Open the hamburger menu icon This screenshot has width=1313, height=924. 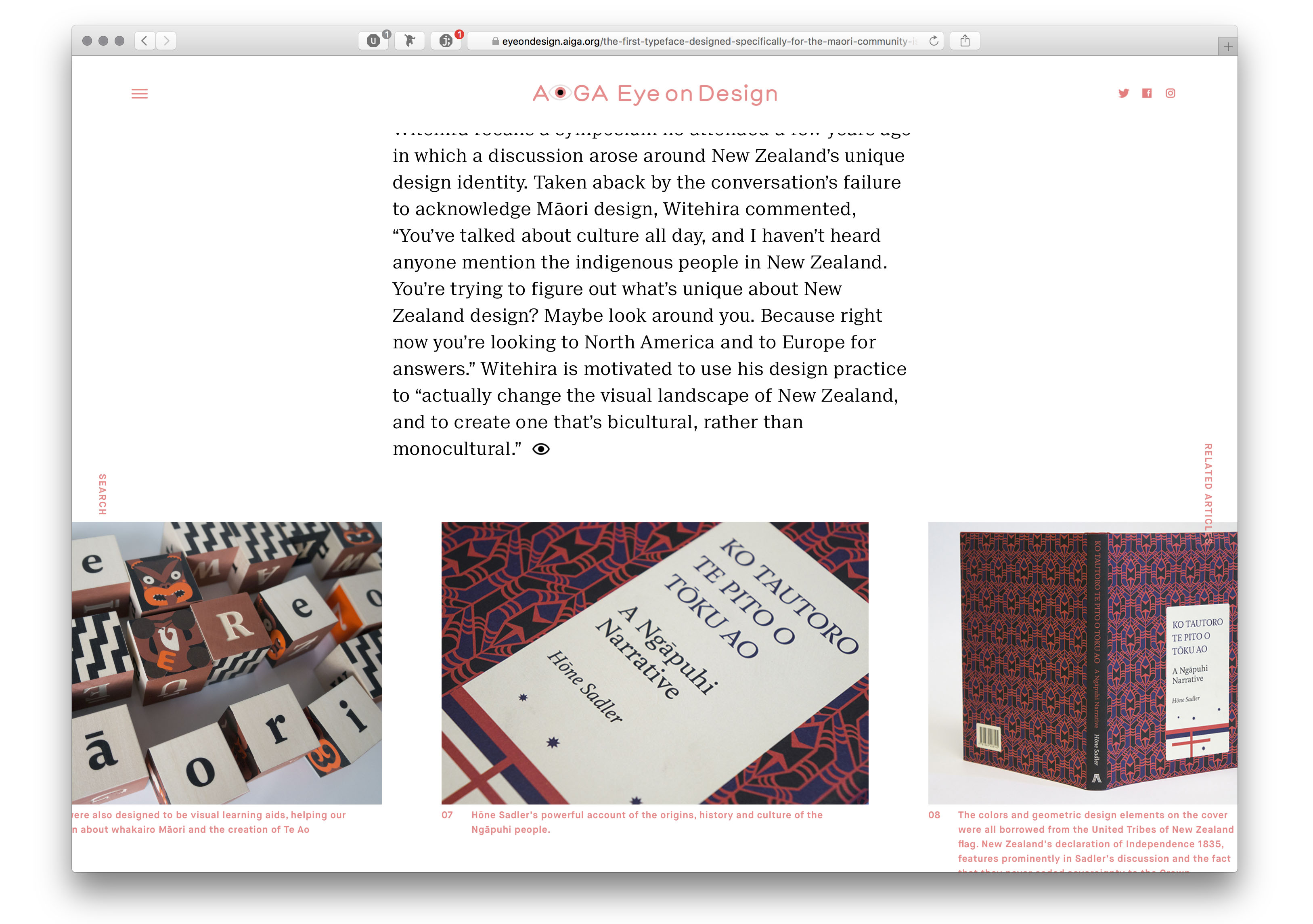coord(140,94)
